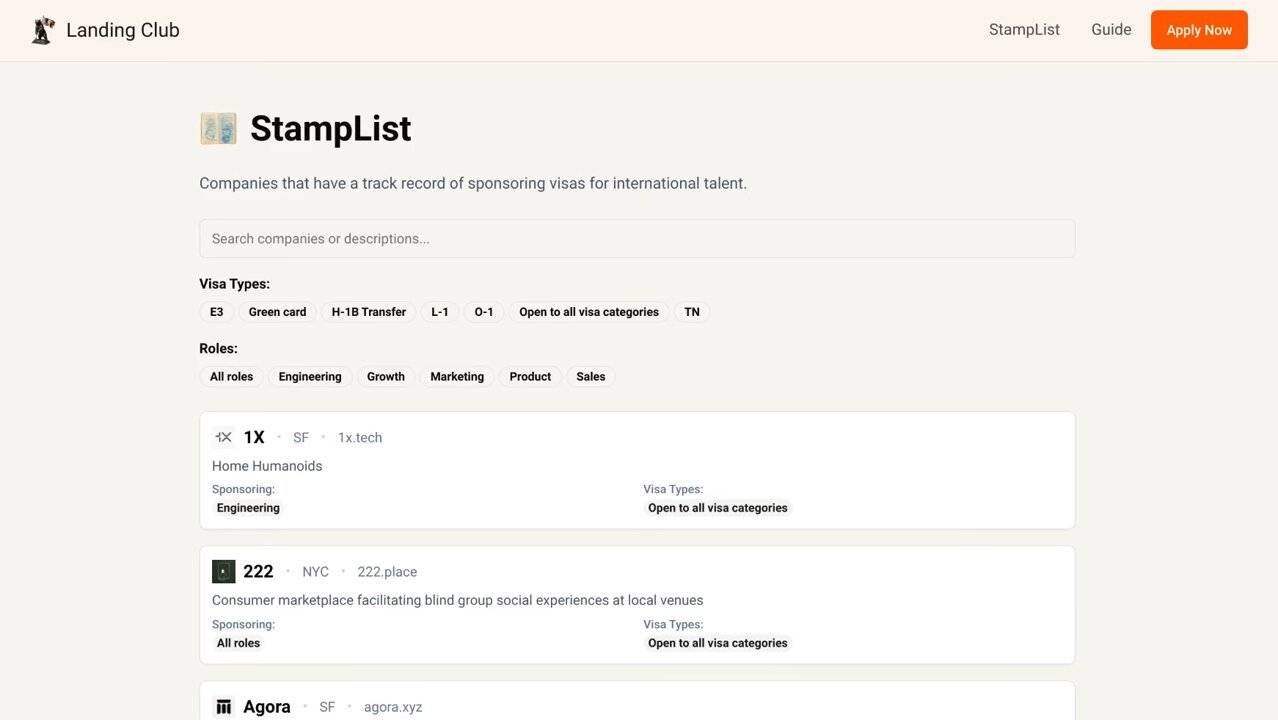This screenshot has width=1278, height=720.
Task: Open the StampList nav link
Action: point(1024,30)
